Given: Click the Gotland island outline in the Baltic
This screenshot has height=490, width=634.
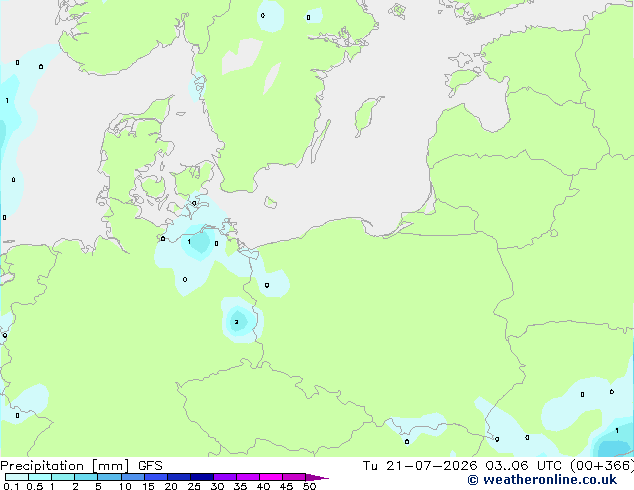Looking at the screenshot, I should tap(367, 116).
